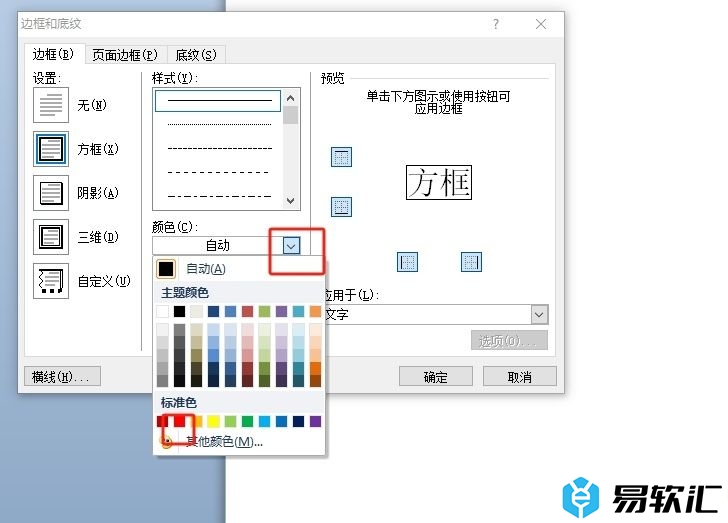The height and width of the screenshot is (523, 728).
Task: Choose 自动(A) automatic color option
Action: (x=239, y=269)
